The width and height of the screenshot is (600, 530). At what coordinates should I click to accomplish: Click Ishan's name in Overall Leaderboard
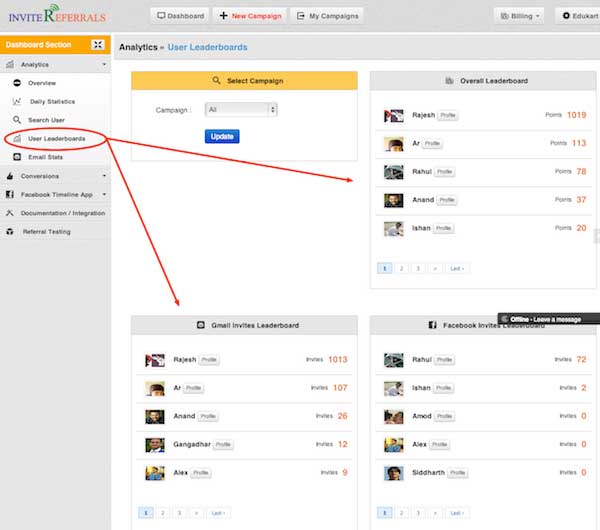click(421, 228)
